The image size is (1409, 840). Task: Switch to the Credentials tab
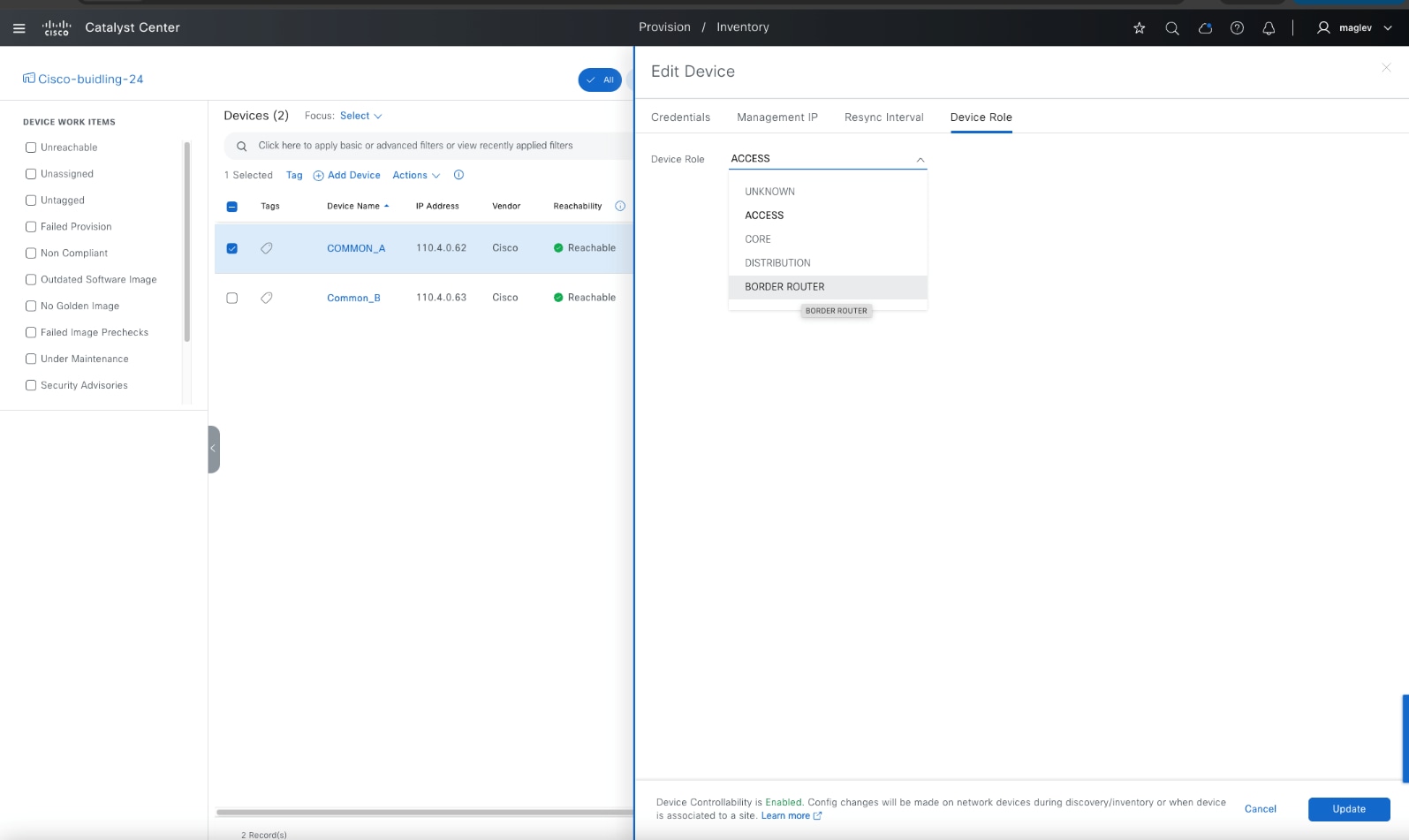[680, 117]
